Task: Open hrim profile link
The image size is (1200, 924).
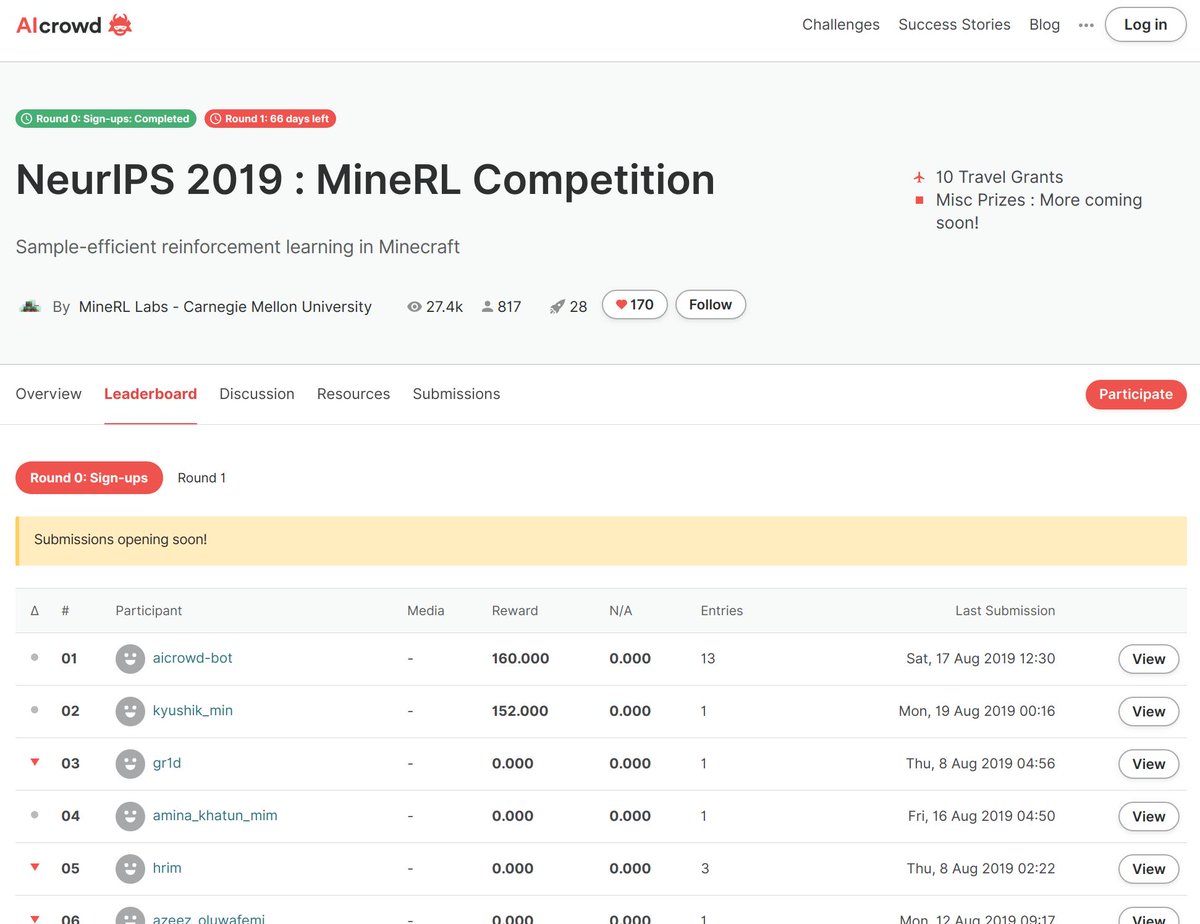Action: [167, 868]
